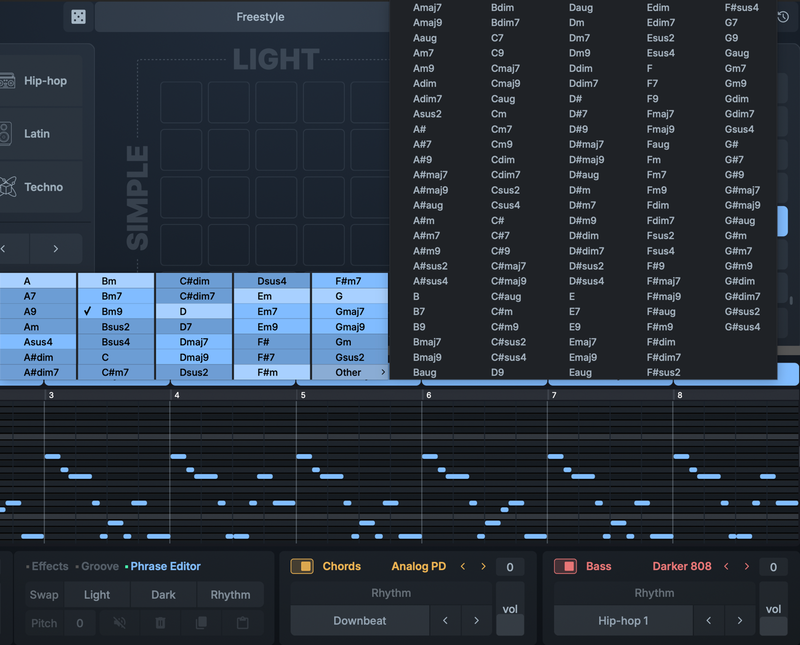
Task: Click the paste clipboard icon in Phrase Editor
Action: pyautogui.click(x=242, y=623)
